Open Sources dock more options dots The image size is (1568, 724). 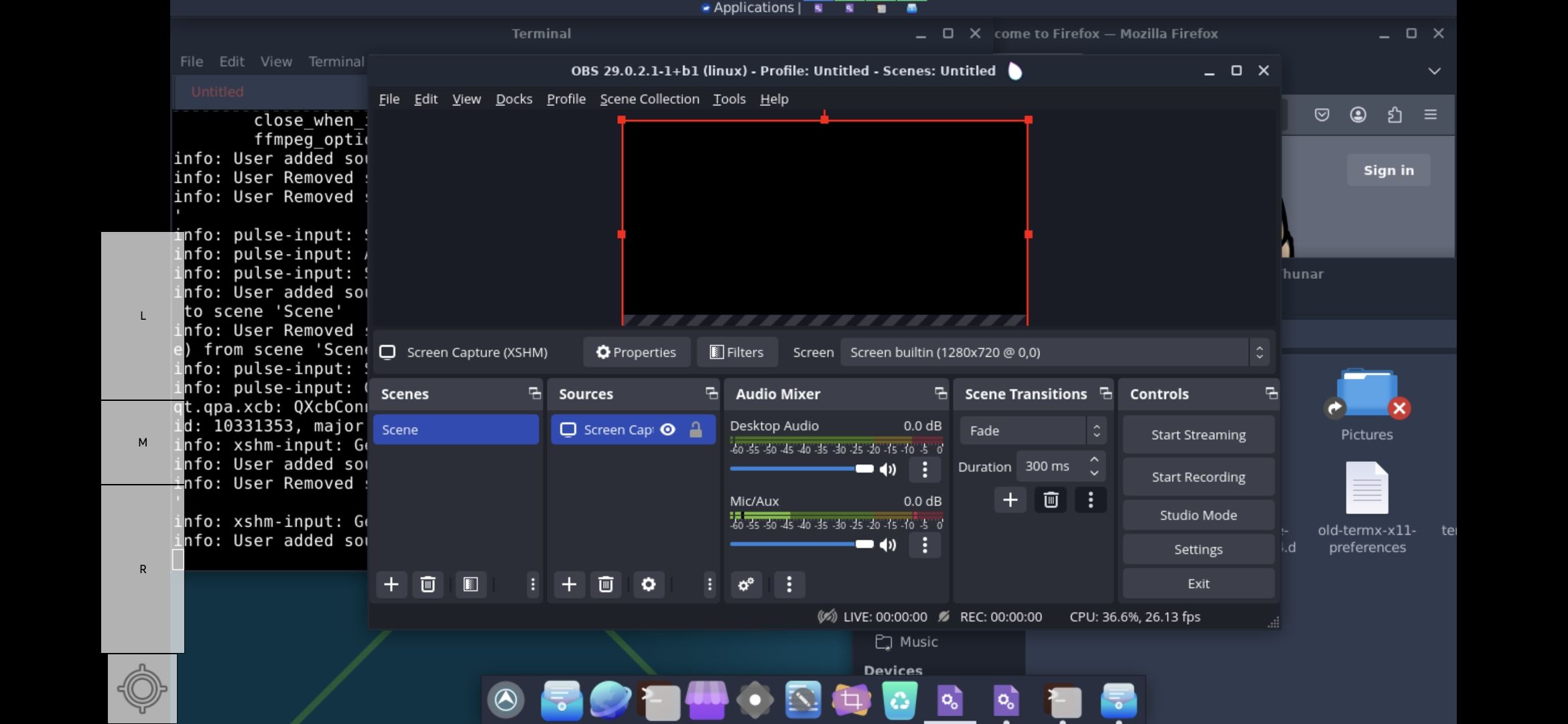point(710,585)
